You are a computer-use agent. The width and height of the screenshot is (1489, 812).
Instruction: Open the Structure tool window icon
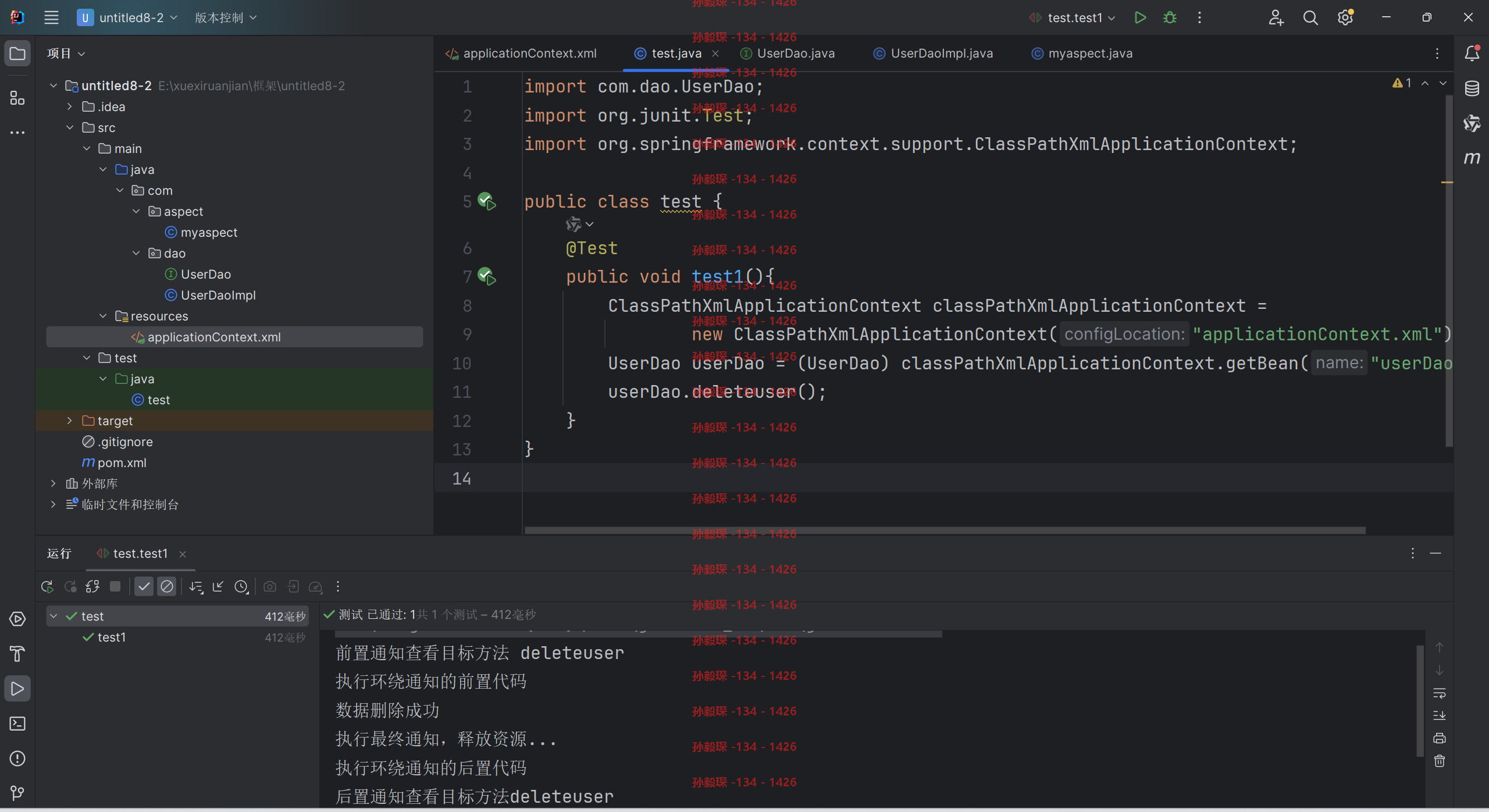coord(17,98)
